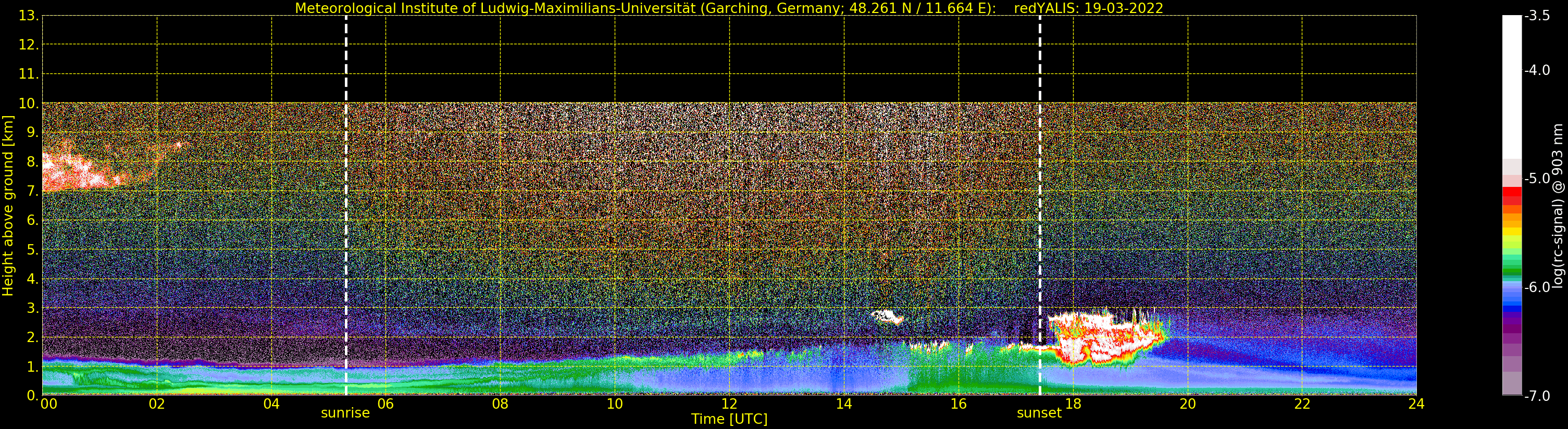Screen dimensions: 1568x429
Task: Click the '08' time tick label
Action: click(500, 404)
